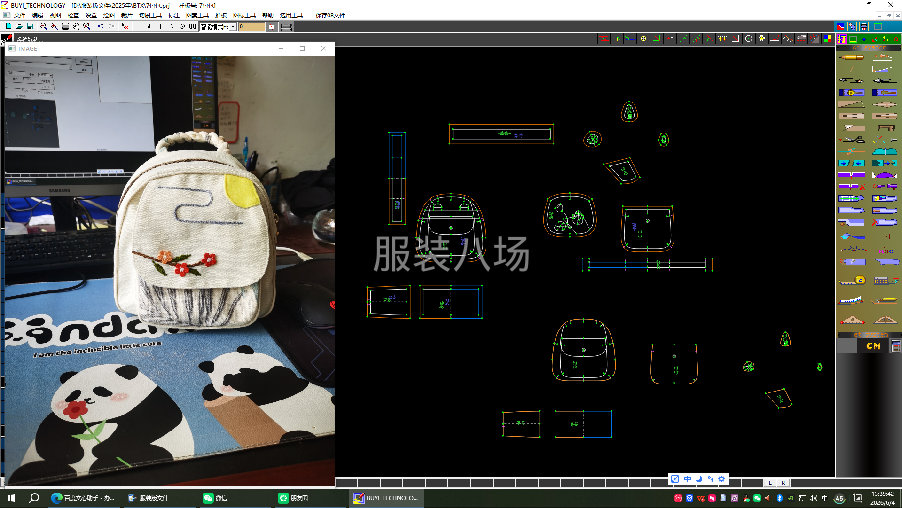Click the 中 button on IME floating bar
Image resolution: width=902 pixels, height=508 pixels.
(x=687, y=479)
